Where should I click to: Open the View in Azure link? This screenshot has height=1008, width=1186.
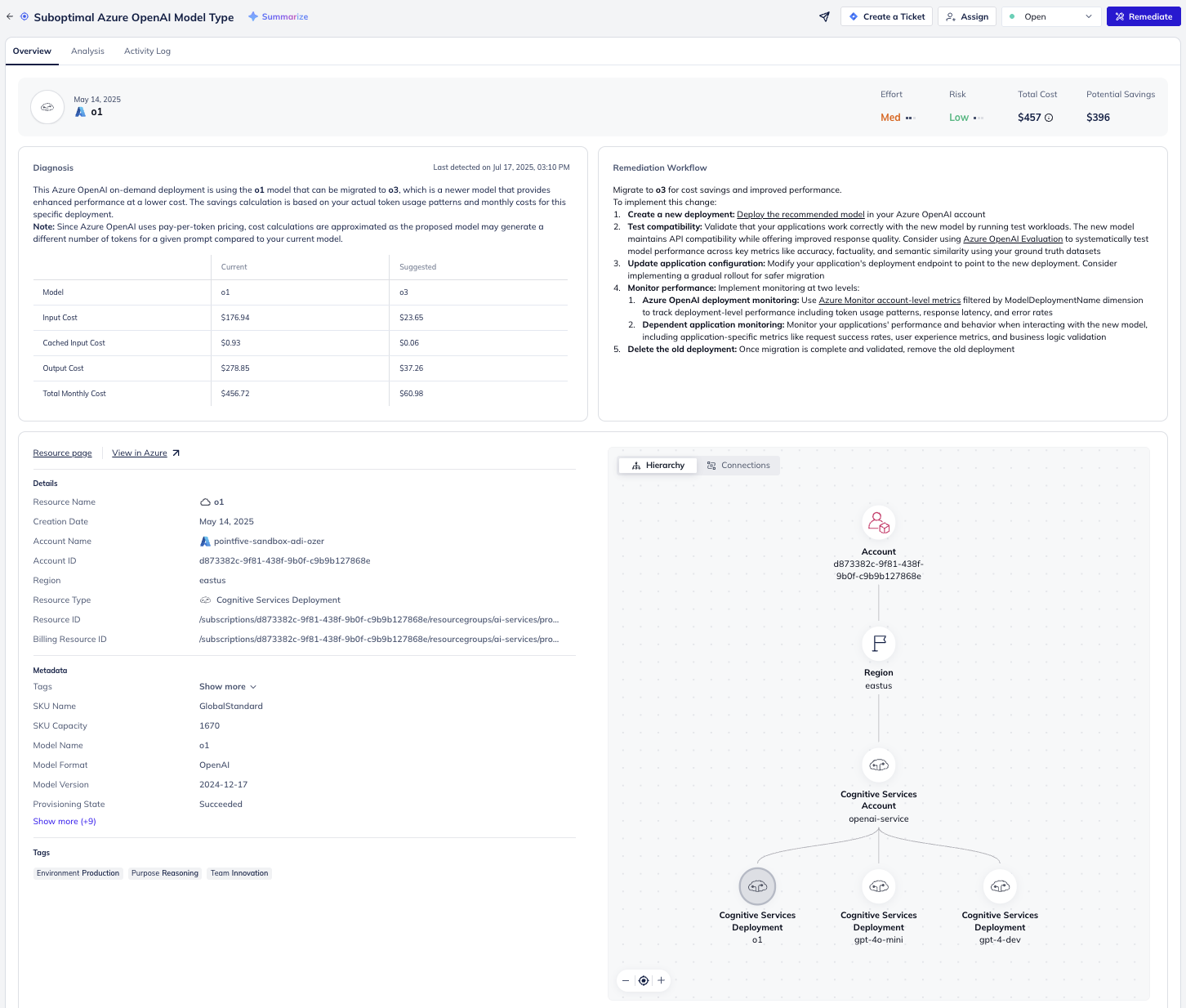(x=140, y=453)
